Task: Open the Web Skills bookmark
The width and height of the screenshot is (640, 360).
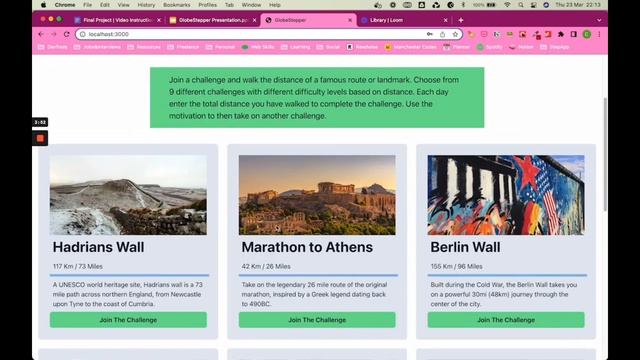Action: 258,47
